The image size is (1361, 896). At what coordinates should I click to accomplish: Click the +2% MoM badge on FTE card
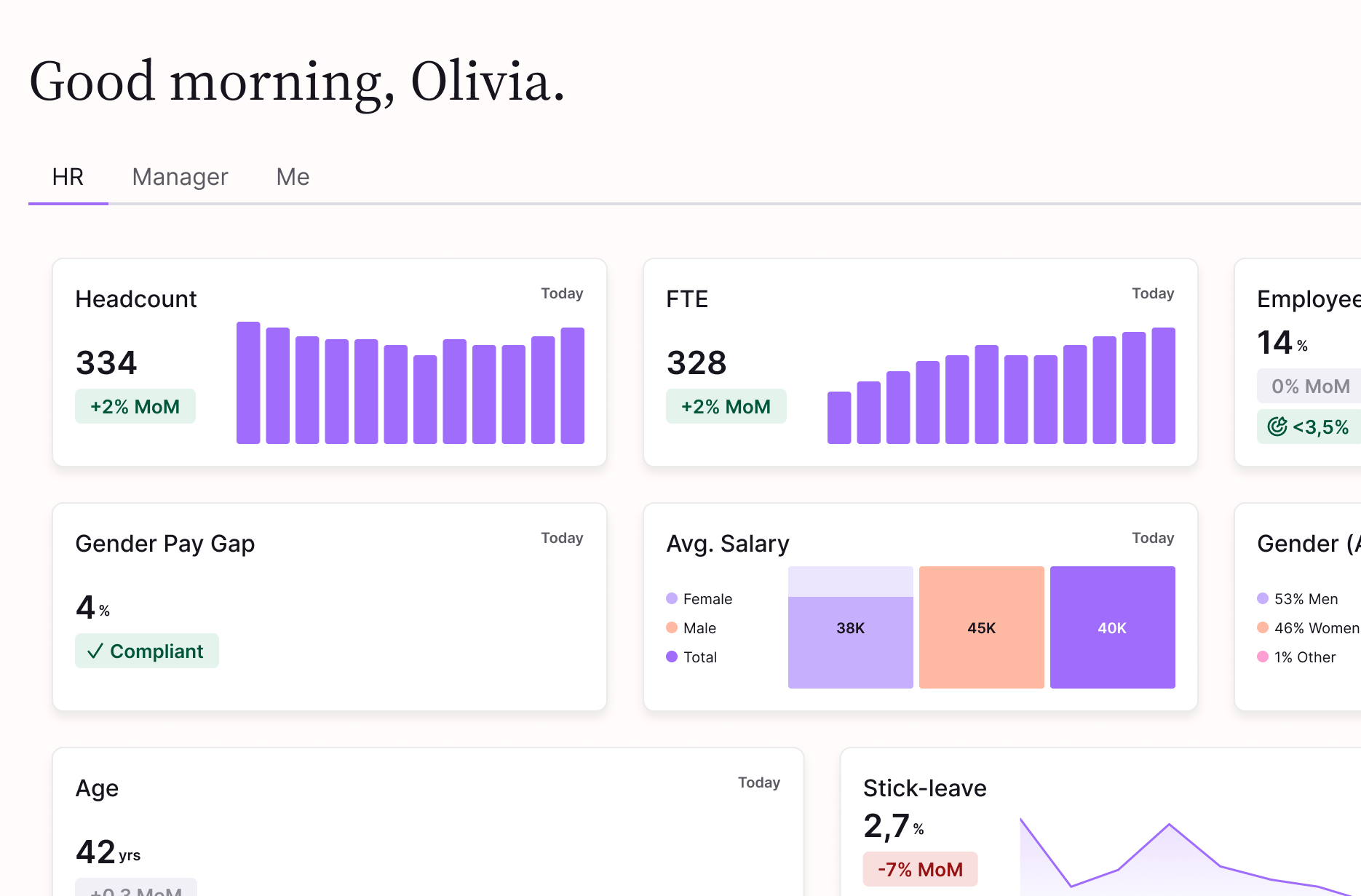tap(726, 406)
